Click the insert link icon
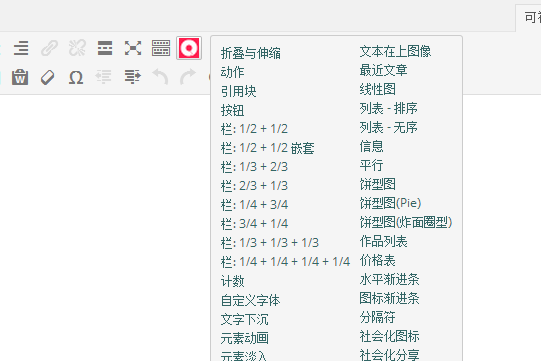The image size is (541, 361). 49,48
